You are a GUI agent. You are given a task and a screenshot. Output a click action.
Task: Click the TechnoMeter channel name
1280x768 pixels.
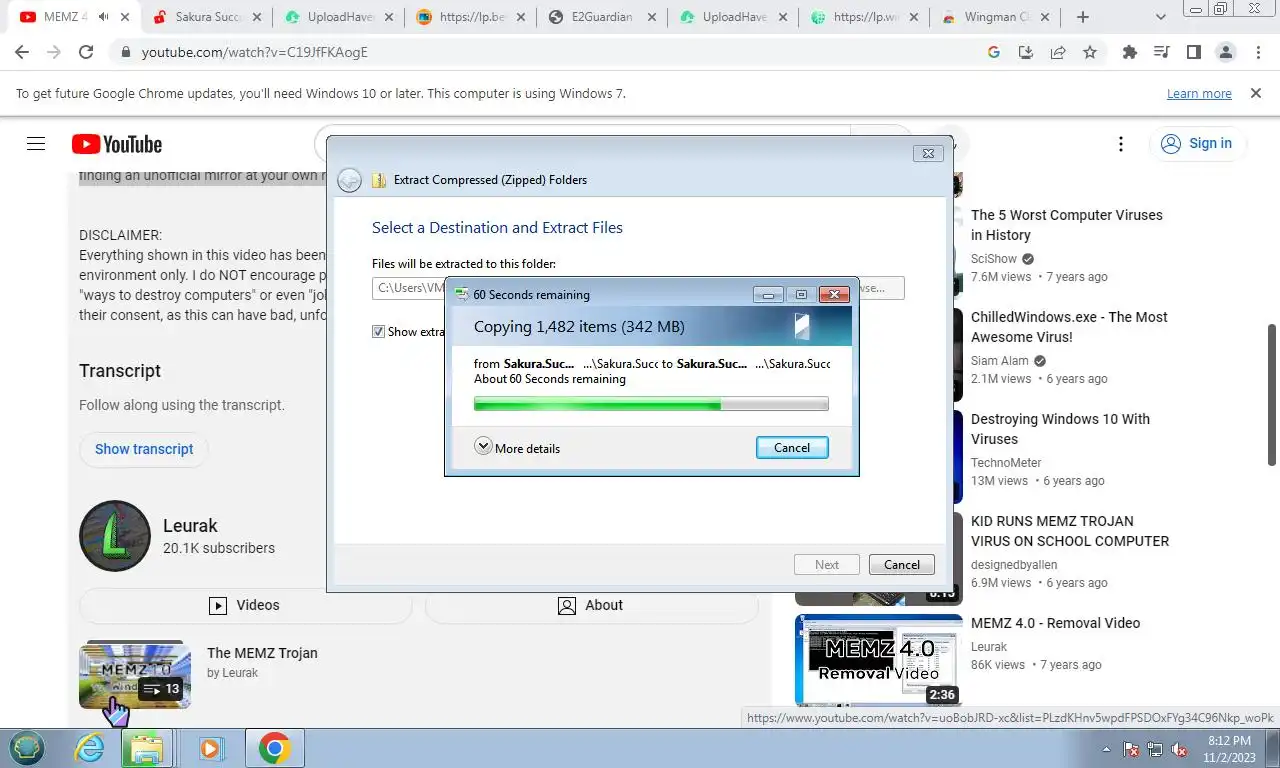pyautogui.click(x=1006, y=463)
